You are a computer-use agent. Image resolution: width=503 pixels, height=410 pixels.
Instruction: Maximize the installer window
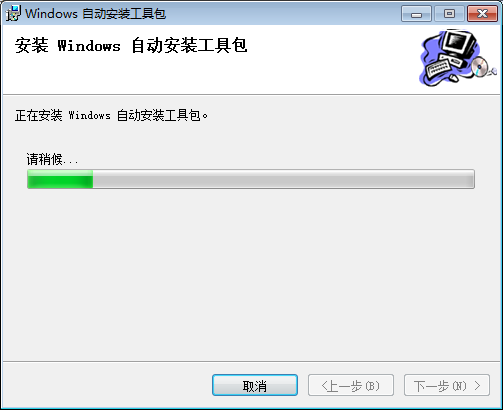[x=449, y=14]
